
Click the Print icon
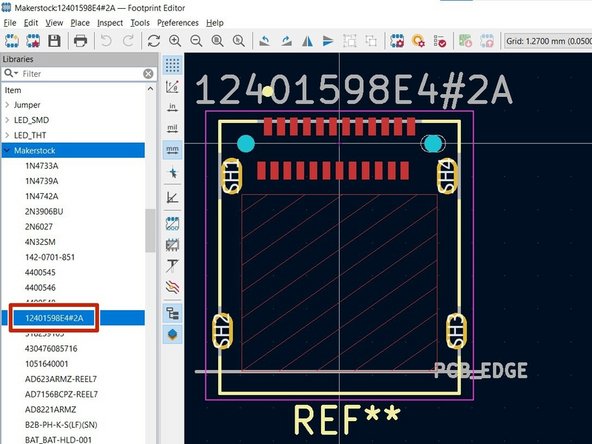[80, 40]
